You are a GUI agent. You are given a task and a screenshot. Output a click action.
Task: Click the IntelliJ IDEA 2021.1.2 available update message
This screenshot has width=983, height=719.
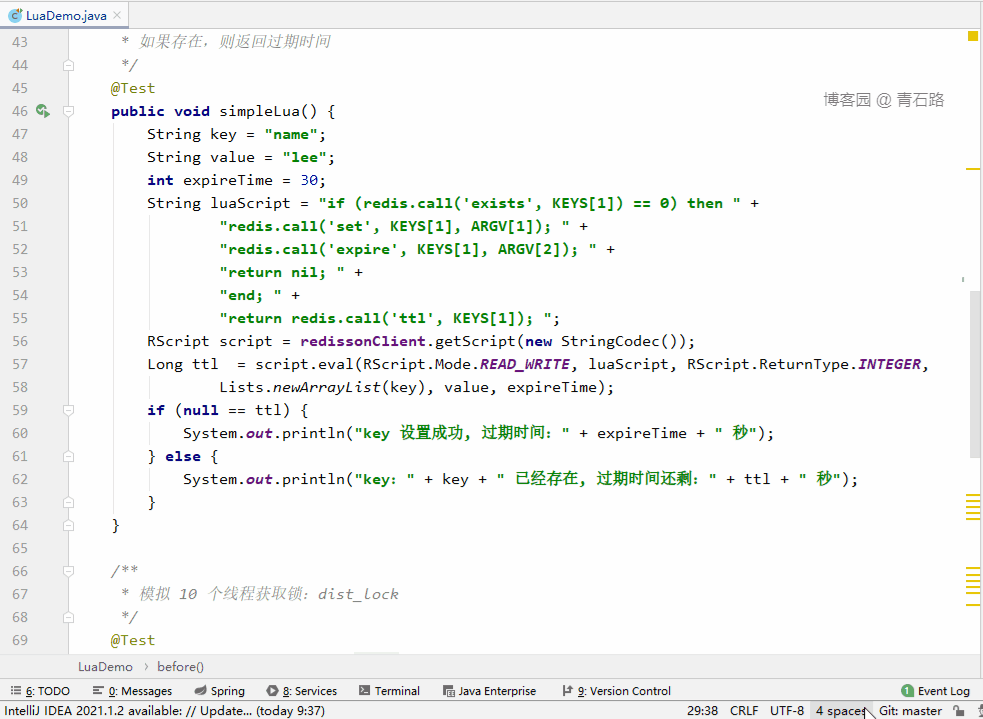(x=165, y=710)
